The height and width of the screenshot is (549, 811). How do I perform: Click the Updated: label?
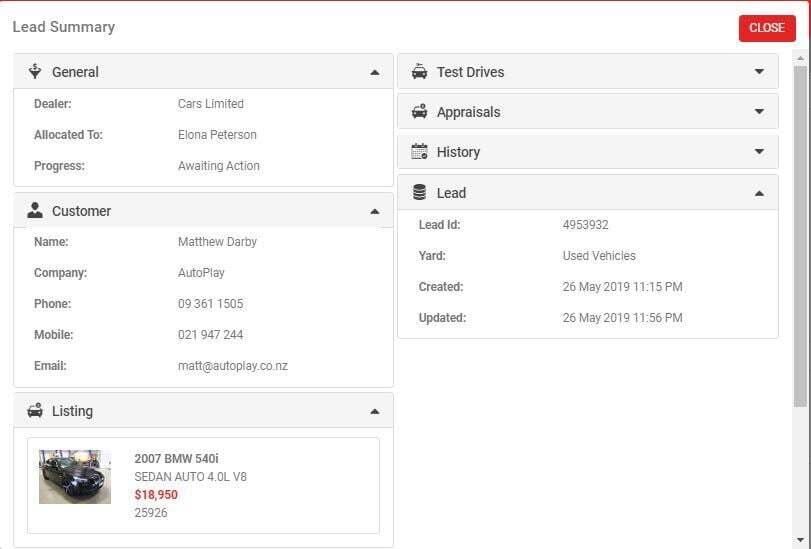(x=442, y=318)
